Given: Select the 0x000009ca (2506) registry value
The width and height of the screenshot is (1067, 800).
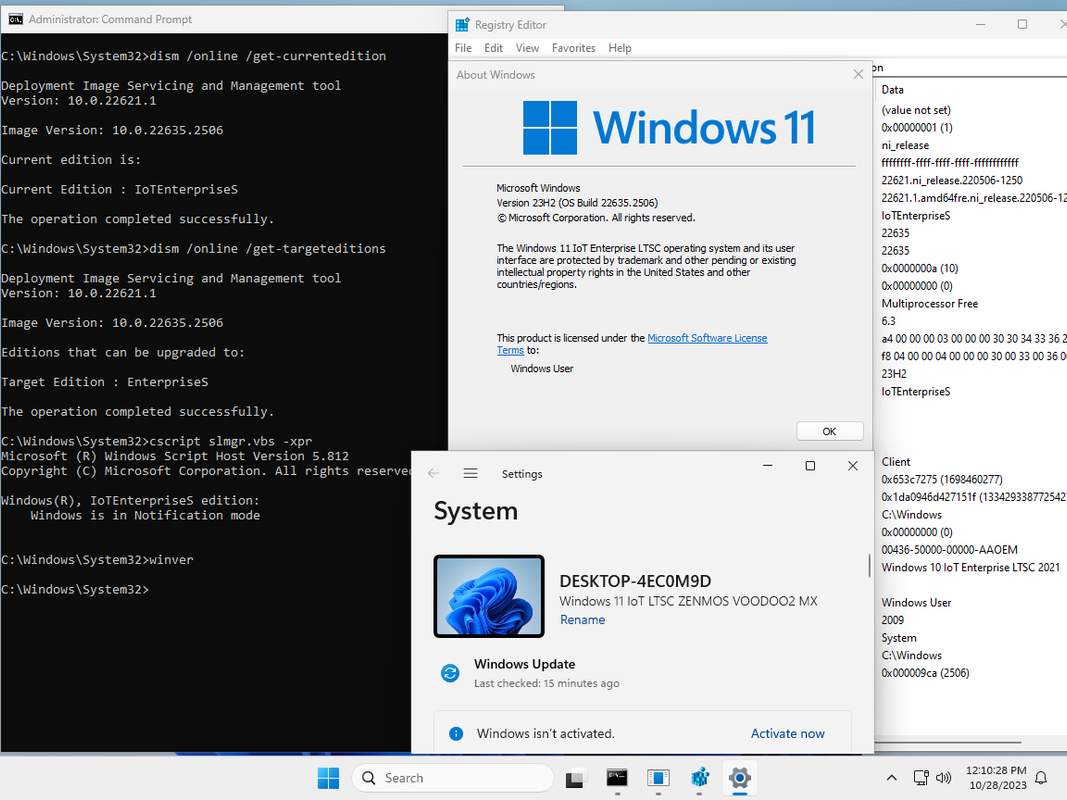Looking at the screenshot, I should pyautogui.click(x=925, y=673).
